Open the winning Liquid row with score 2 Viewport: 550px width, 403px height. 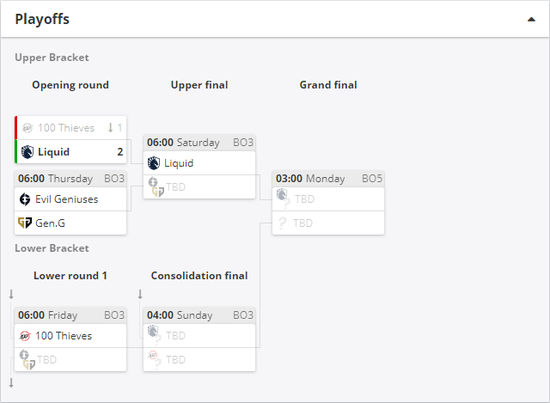coord(71,152)
